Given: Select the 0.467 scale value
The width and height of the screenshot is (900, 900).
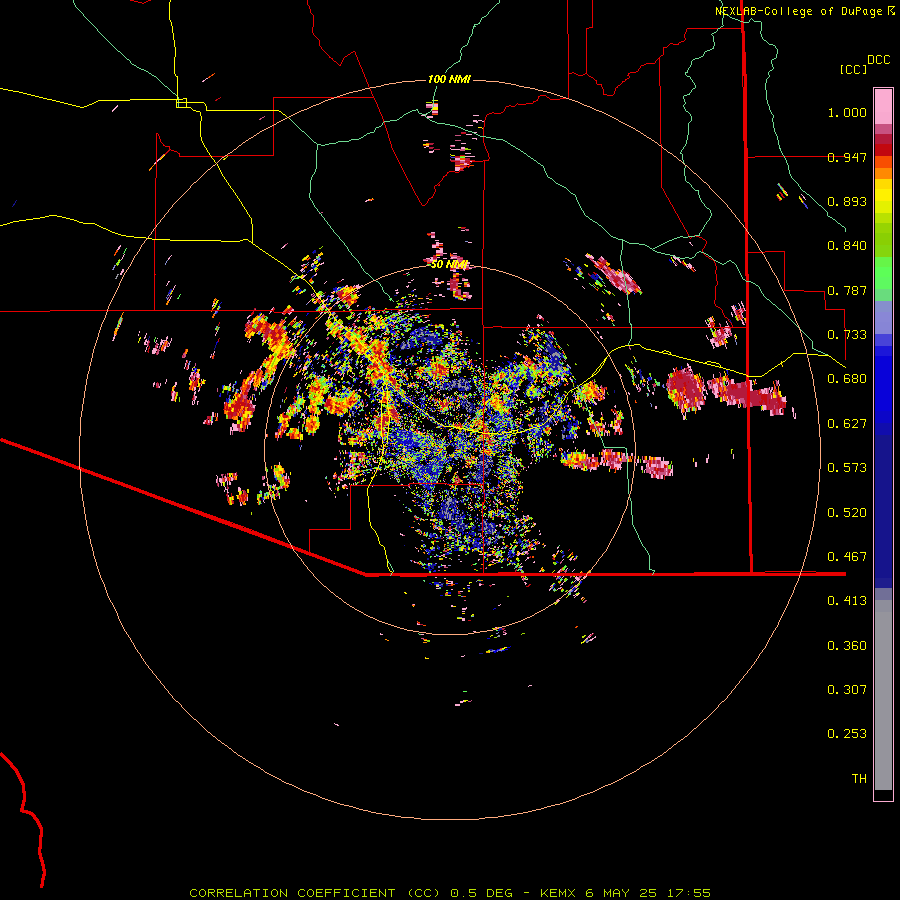Looking at the screenshot, I should pos(847,557).
